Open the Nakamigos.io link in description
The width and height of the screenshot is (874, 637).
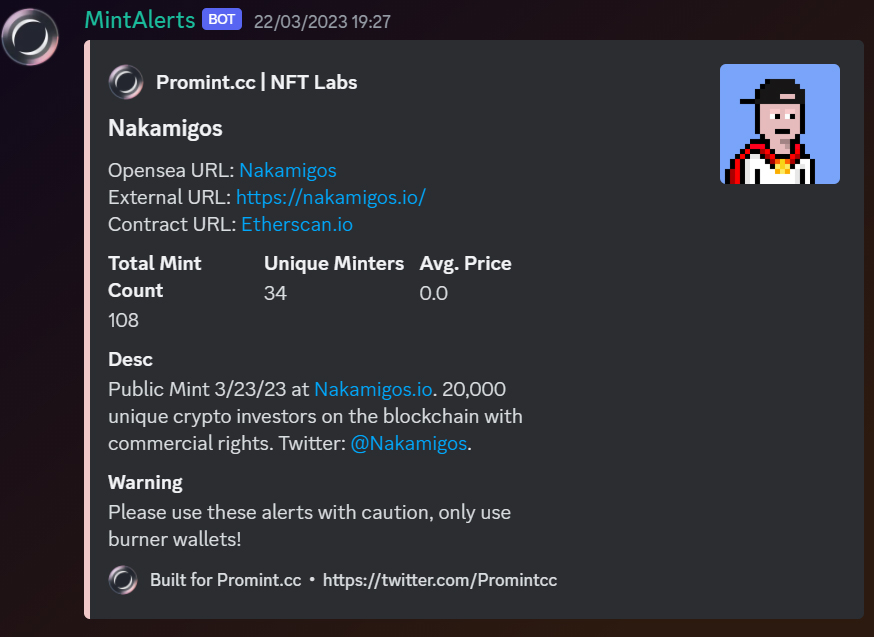373,389
